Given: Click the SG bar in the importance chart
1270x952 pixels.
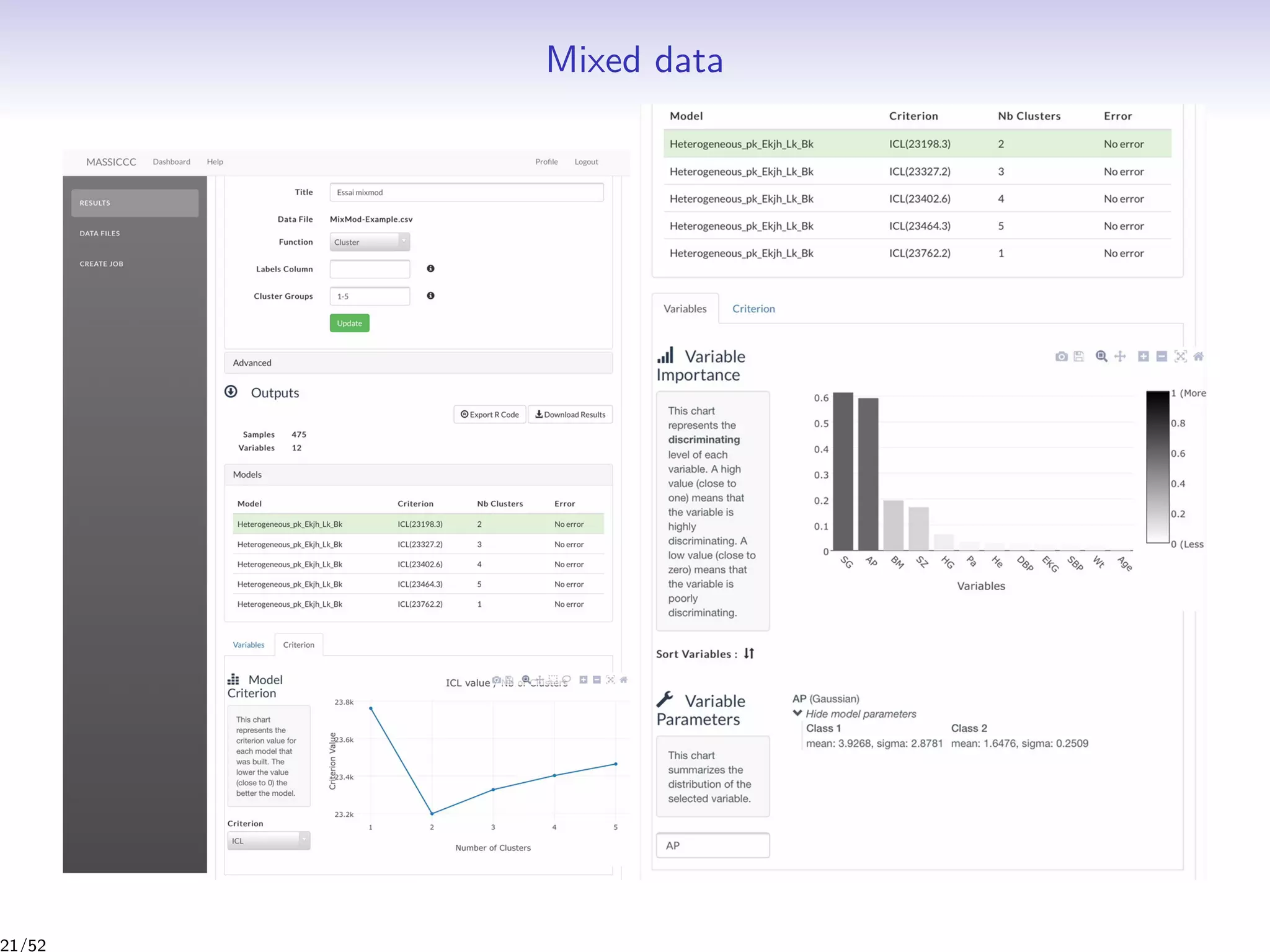Looking at the screenshot, I should click(843, 471).
